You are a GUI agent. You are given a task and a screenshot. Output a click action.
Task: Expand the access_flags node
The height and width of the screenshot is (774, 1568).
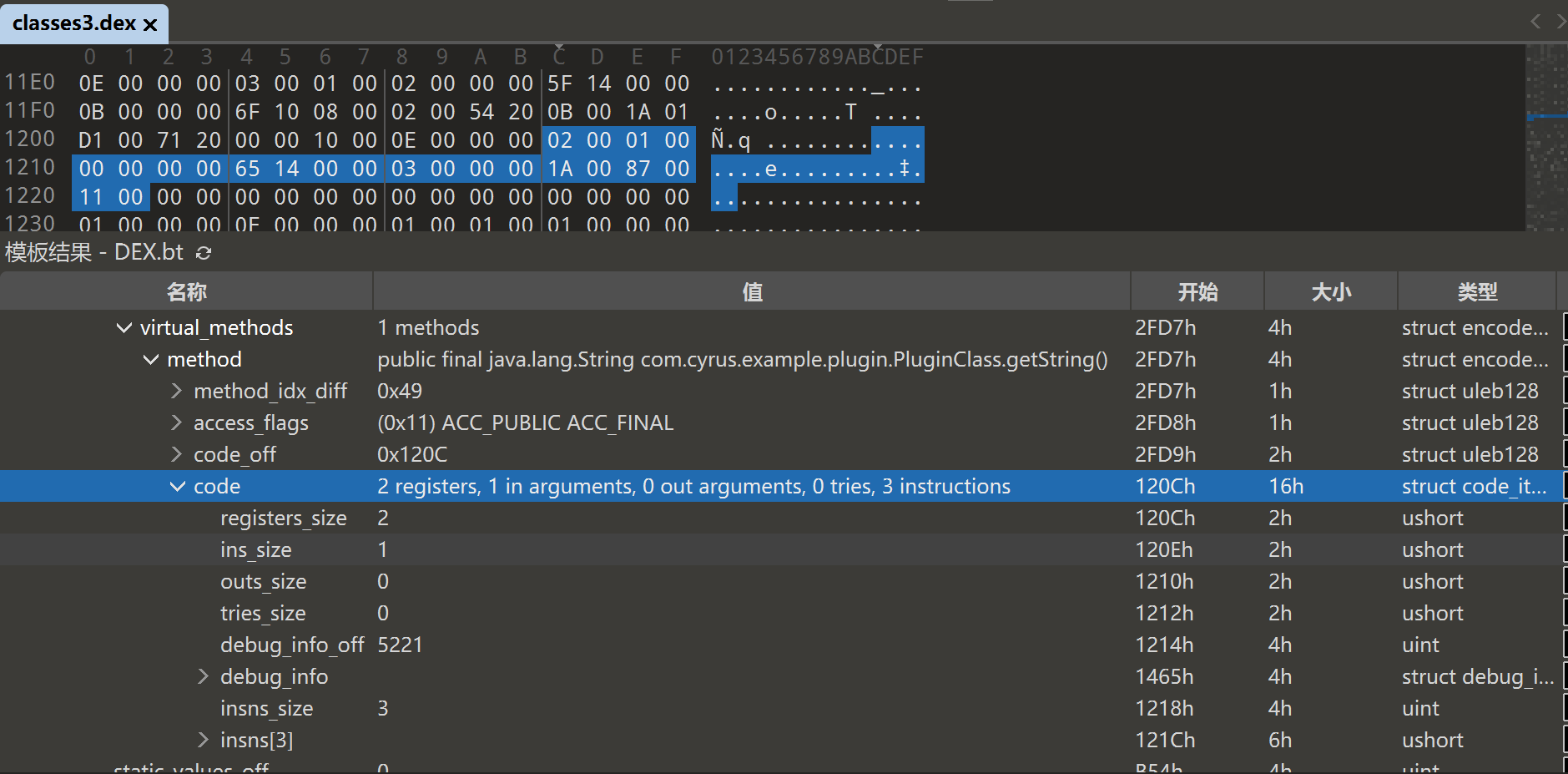[x=176, y=422]
